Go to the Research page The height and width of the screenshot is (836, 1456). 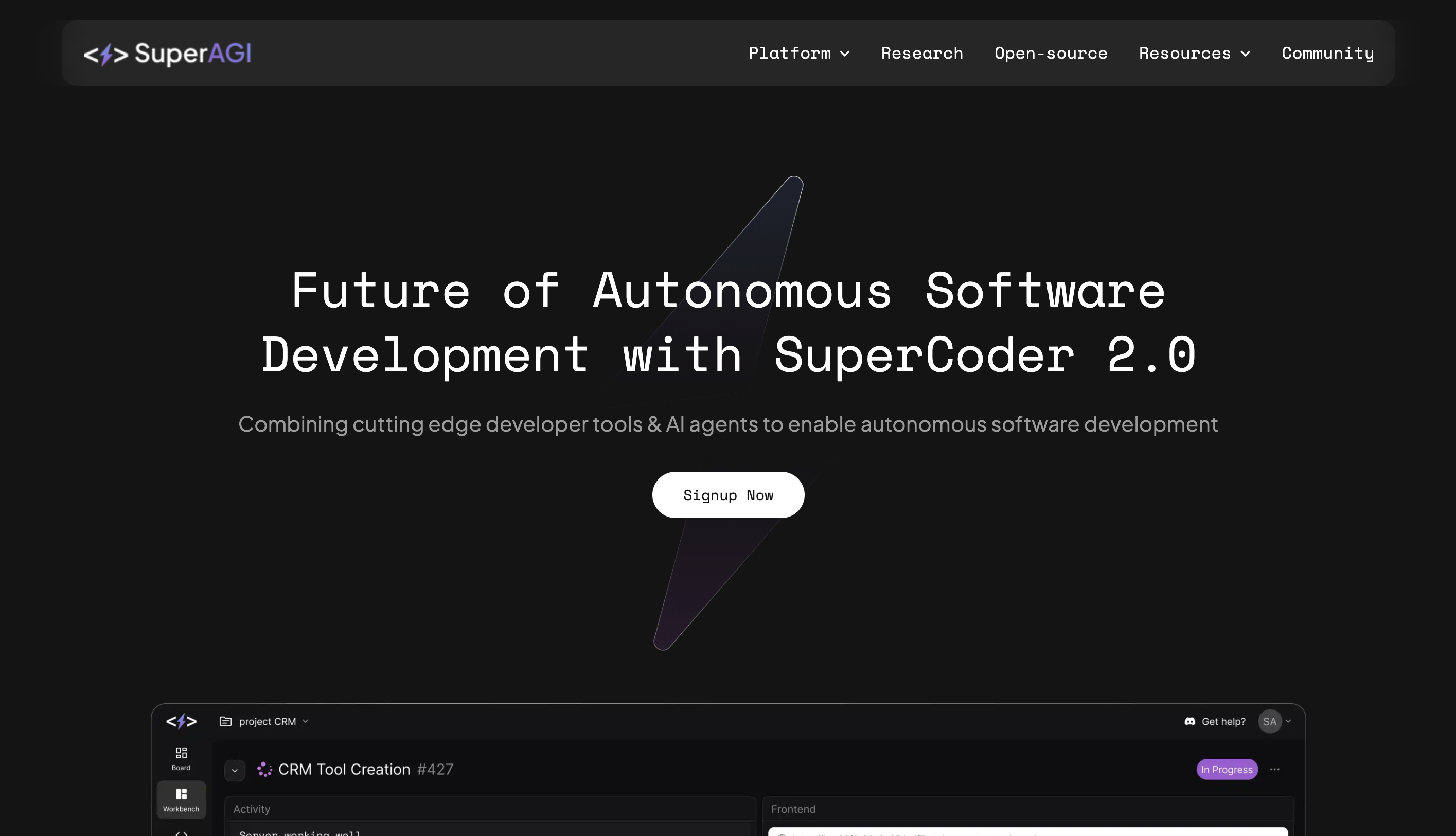click(x=921, y=54)
